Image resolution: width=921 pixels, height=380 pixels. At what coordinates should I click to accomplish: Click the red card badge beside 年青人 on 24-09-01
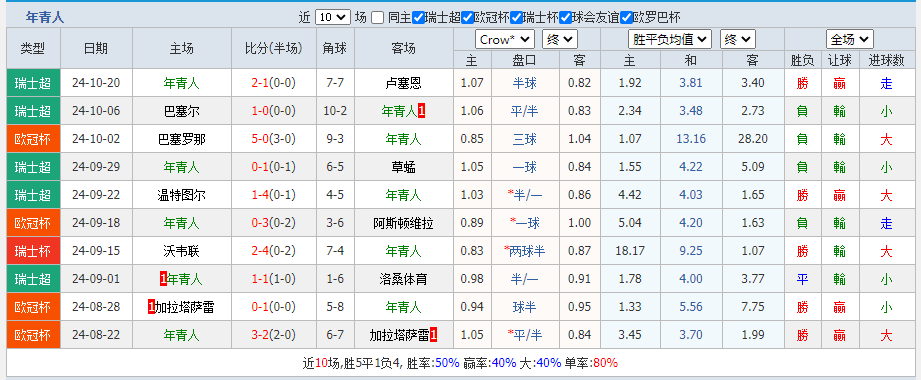pyautogui.click(x=164, y=279)
